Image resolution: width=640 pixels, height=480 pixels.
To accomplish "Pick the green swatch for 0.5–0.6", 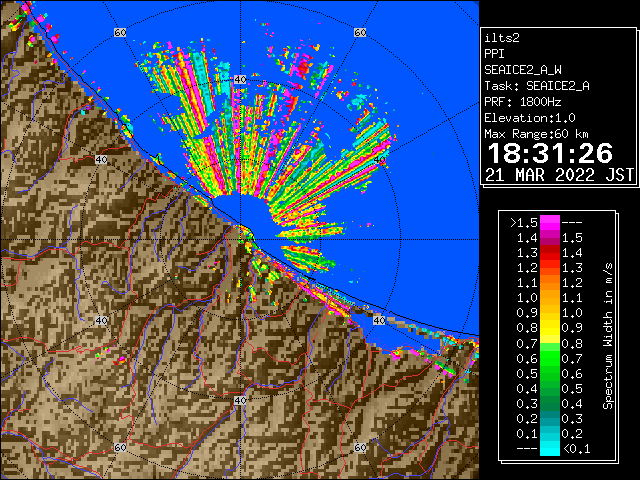I will [550, 373].
